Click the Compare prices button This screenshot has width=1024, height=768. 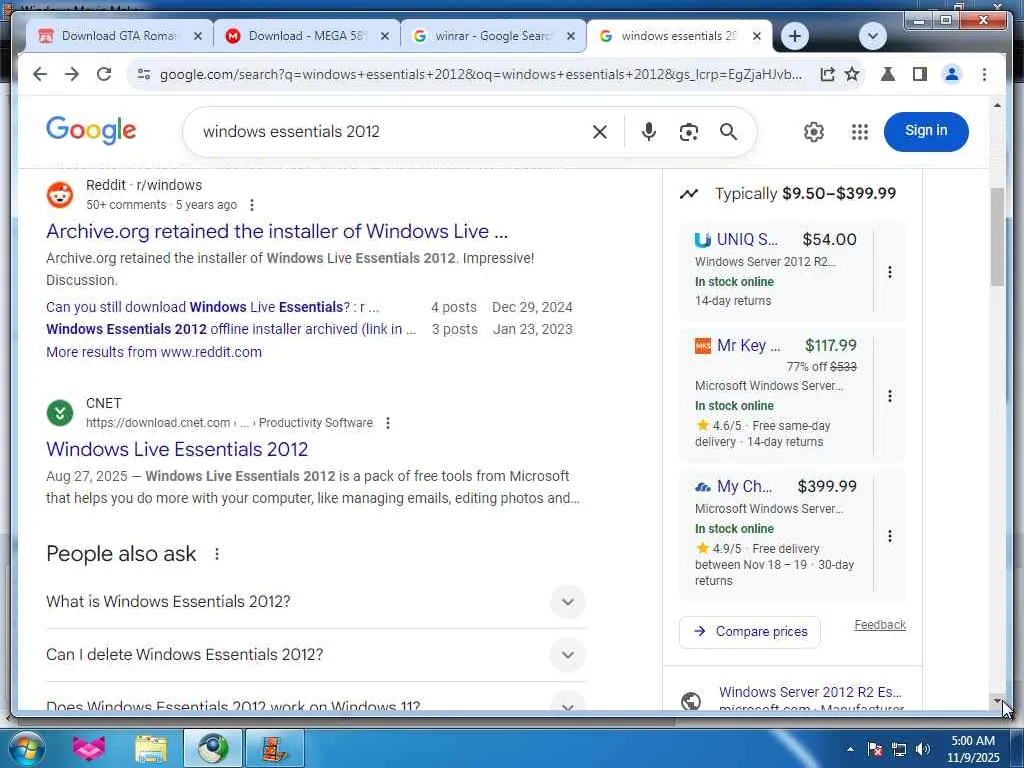750,632
